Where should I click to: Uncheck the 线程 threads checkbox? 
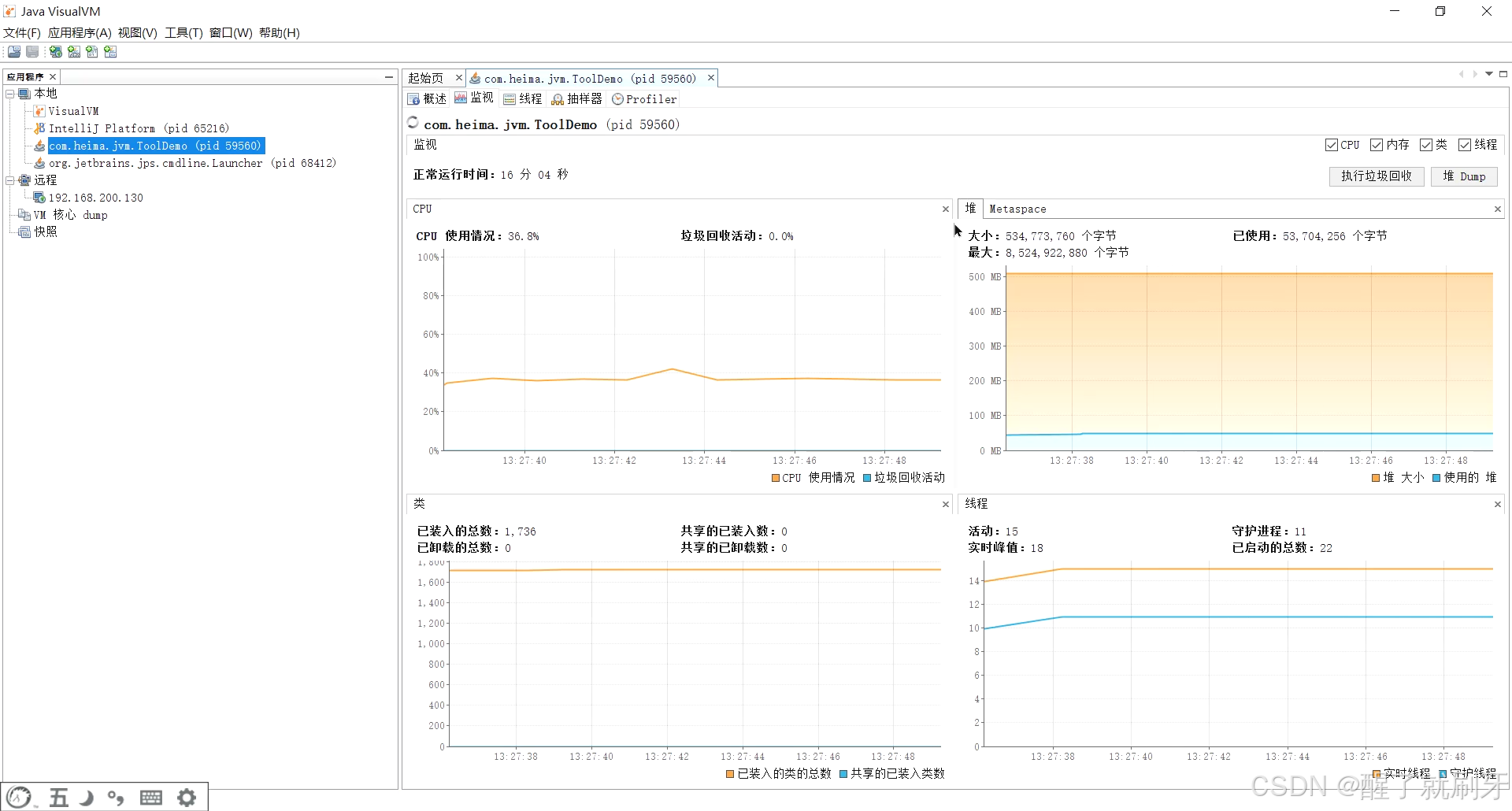(x=1465, y=145)
